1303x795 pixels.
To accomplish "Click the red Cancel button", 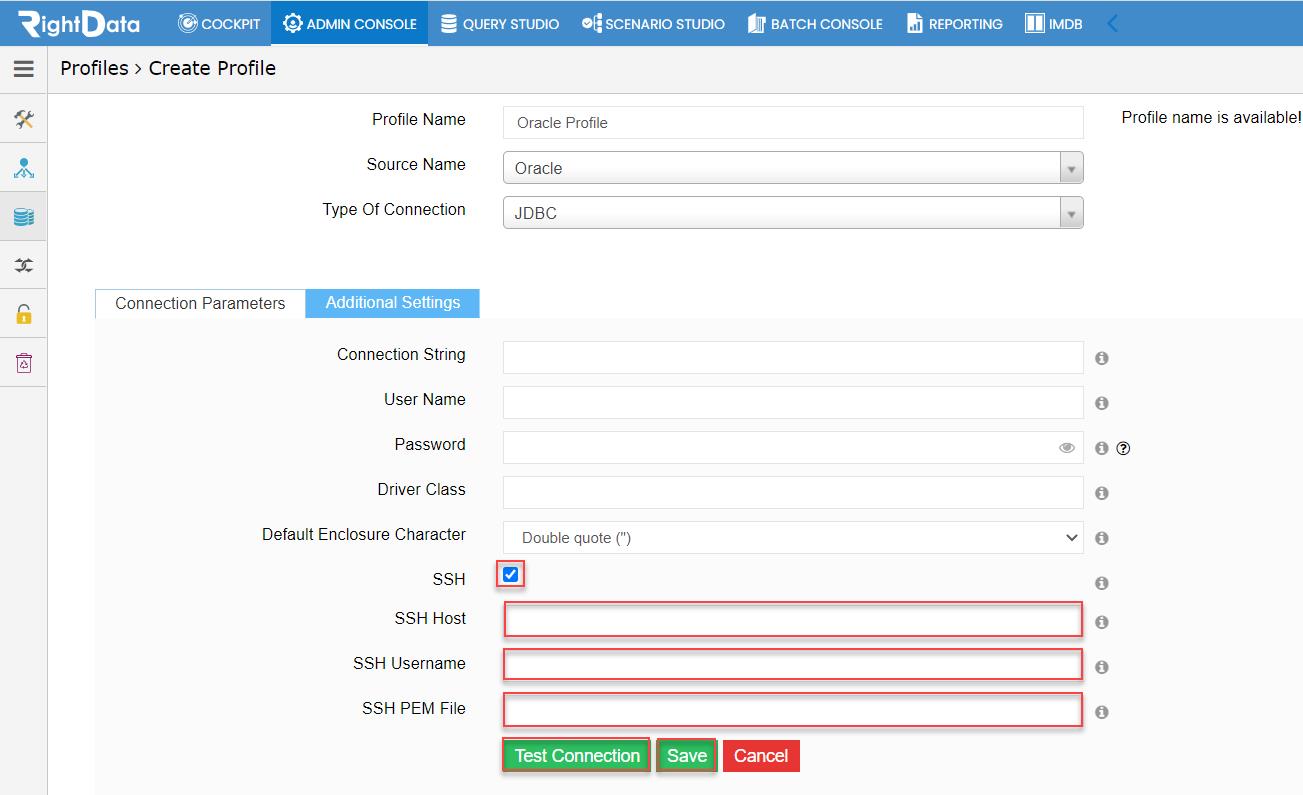I will click(x=761, y=756).
